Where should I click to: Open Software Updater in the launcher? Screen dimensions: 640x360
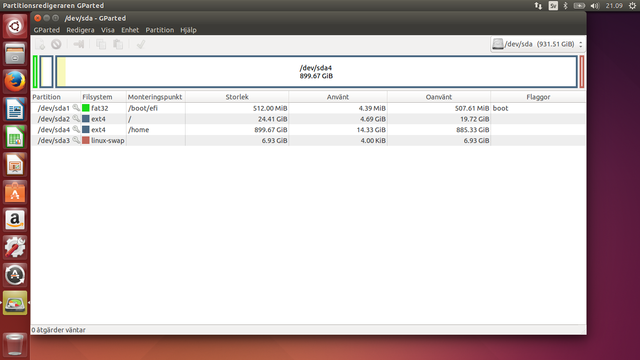tap(15, 275)
